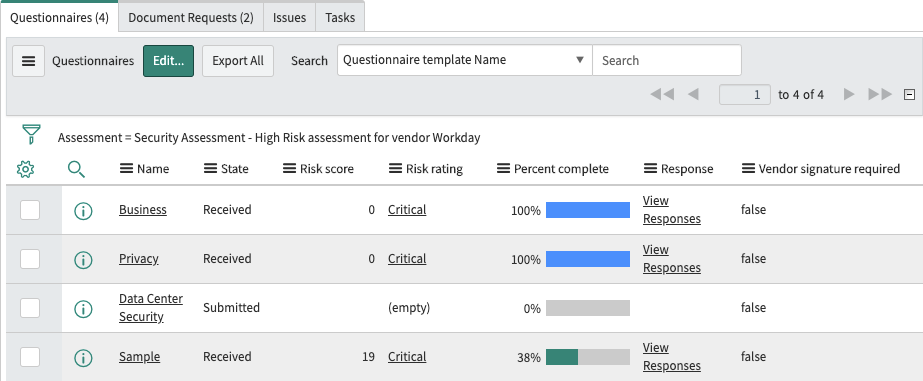Toggle column search magnifier icon
923x381 pixels.
coord(77,170)
